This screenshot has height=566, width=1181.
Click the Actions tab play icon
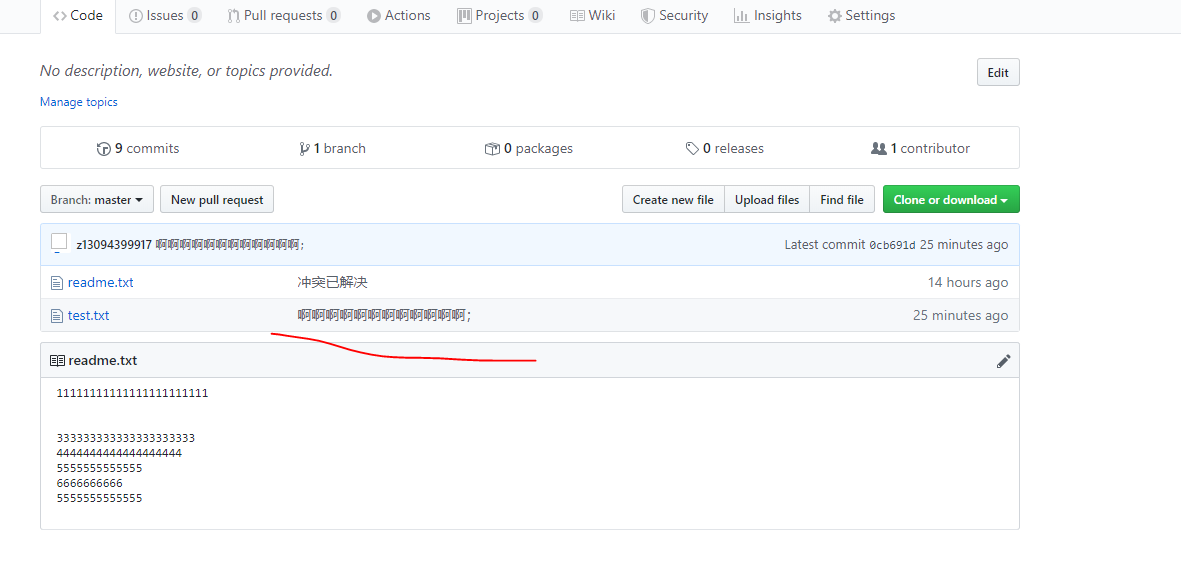tap(374, 16)
